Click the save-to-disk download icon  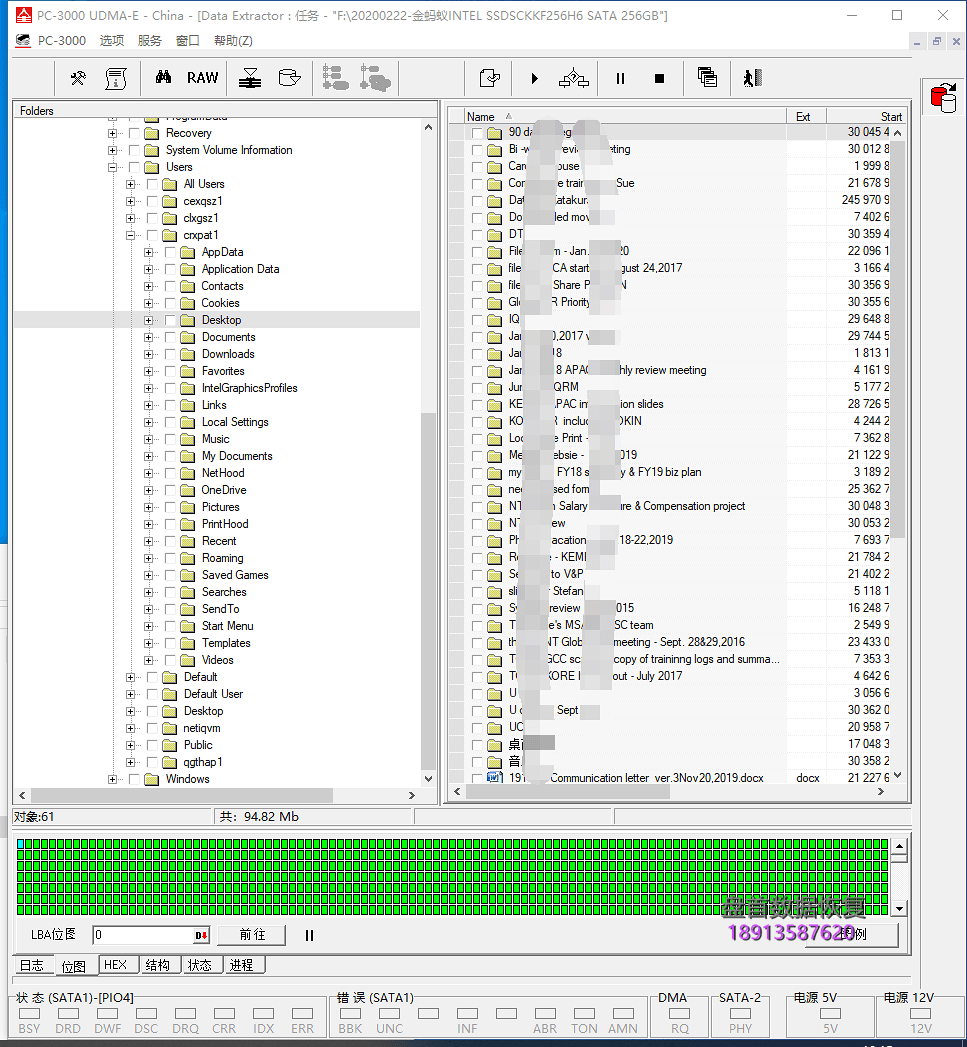point(250,78)
